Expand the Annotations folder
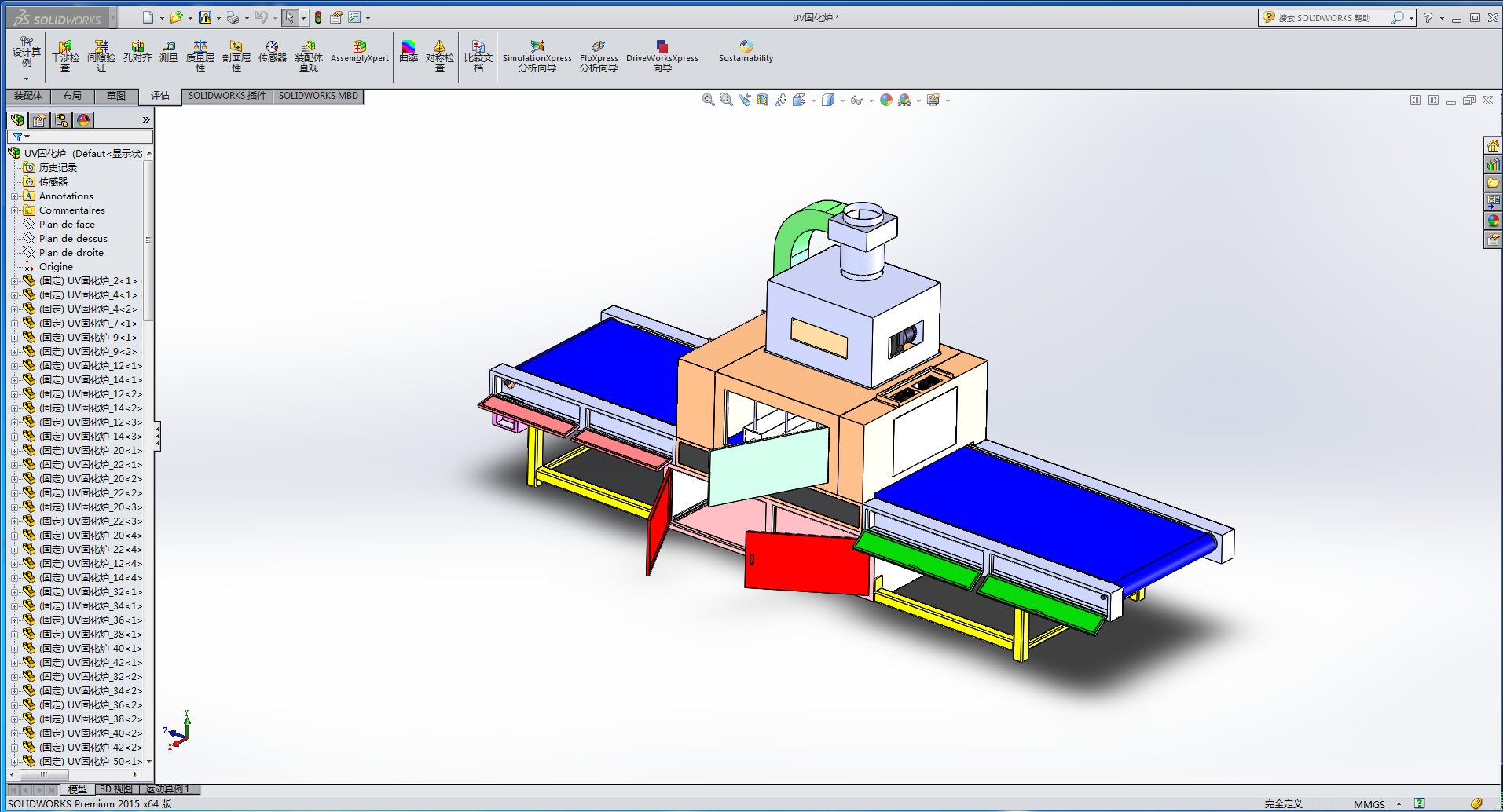This screenshot has height=812, width=1503. (x=14, y=196)
